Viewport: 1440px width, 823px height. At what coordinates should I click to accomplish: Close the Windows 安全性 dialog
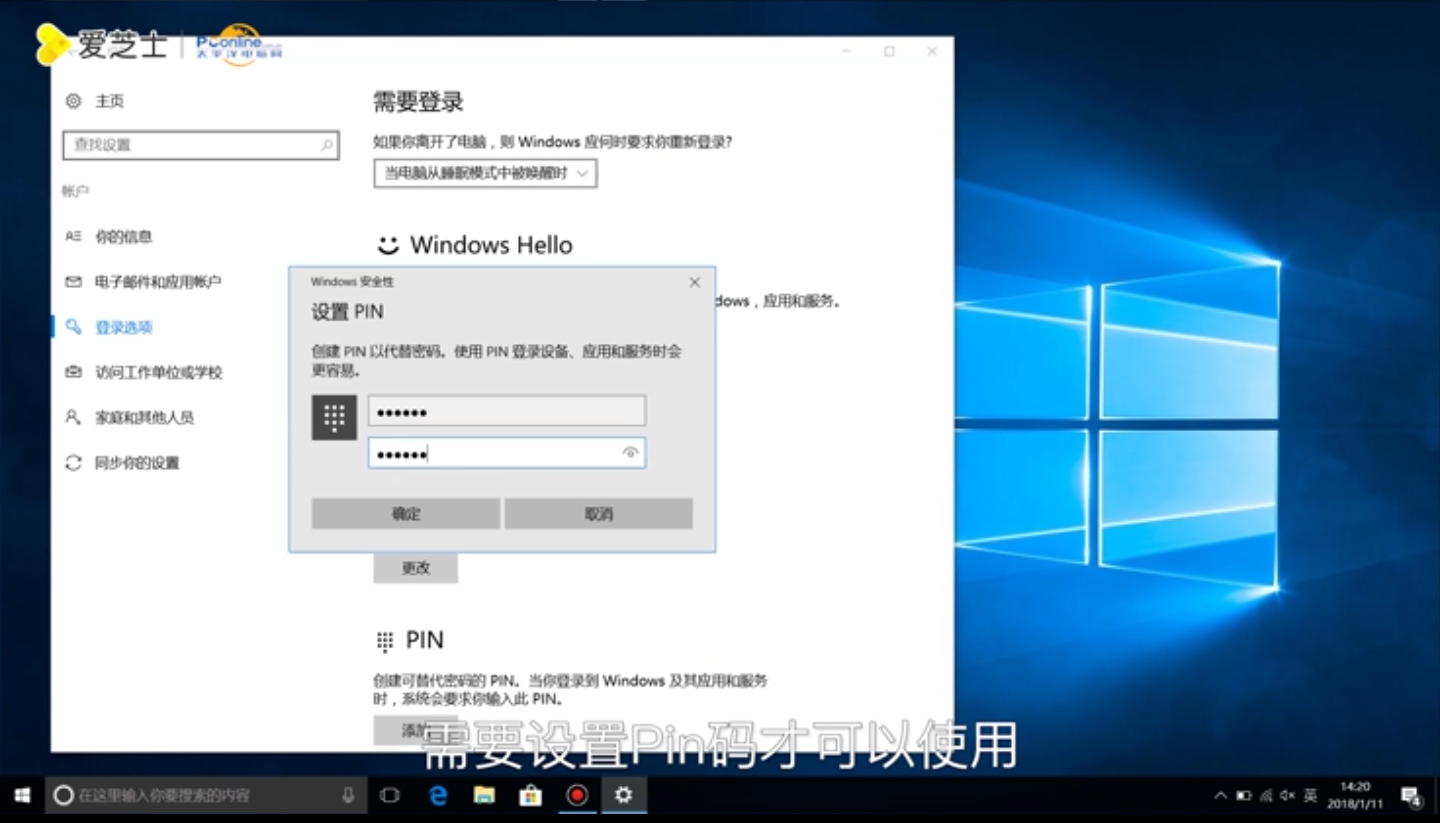695,283
